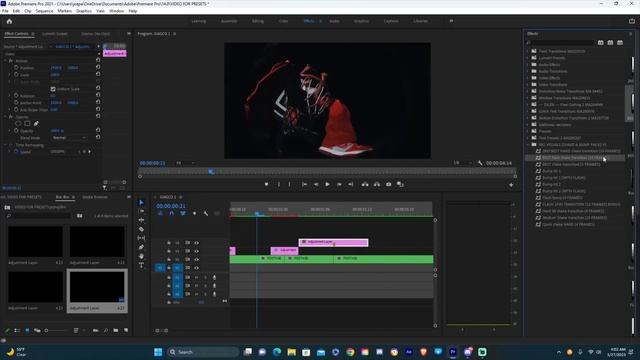
Task: Click the Quick Export icon at top right
Action: [x=631, y=21]
